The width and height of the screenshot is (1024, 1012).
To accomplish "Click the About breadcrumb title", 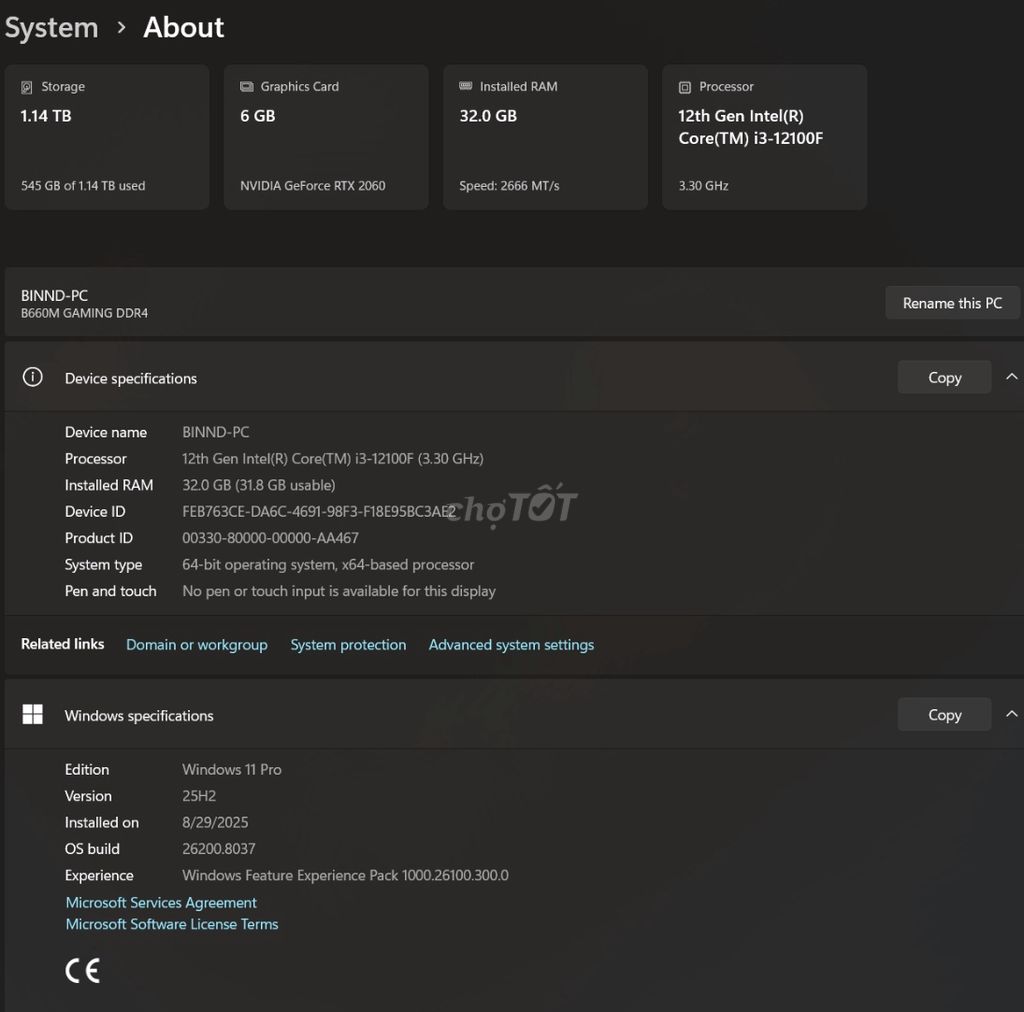I will 183,27.
